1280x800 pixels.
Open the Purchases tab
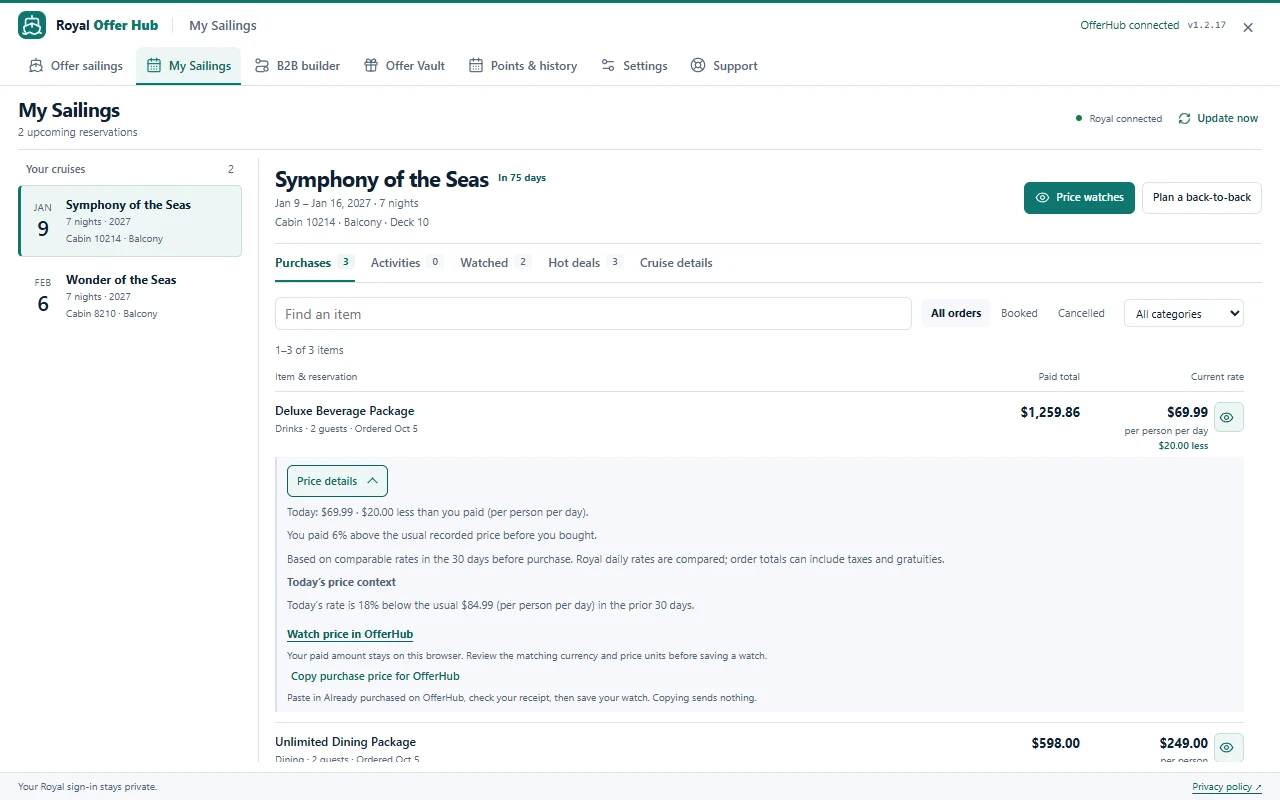(314, 263)
